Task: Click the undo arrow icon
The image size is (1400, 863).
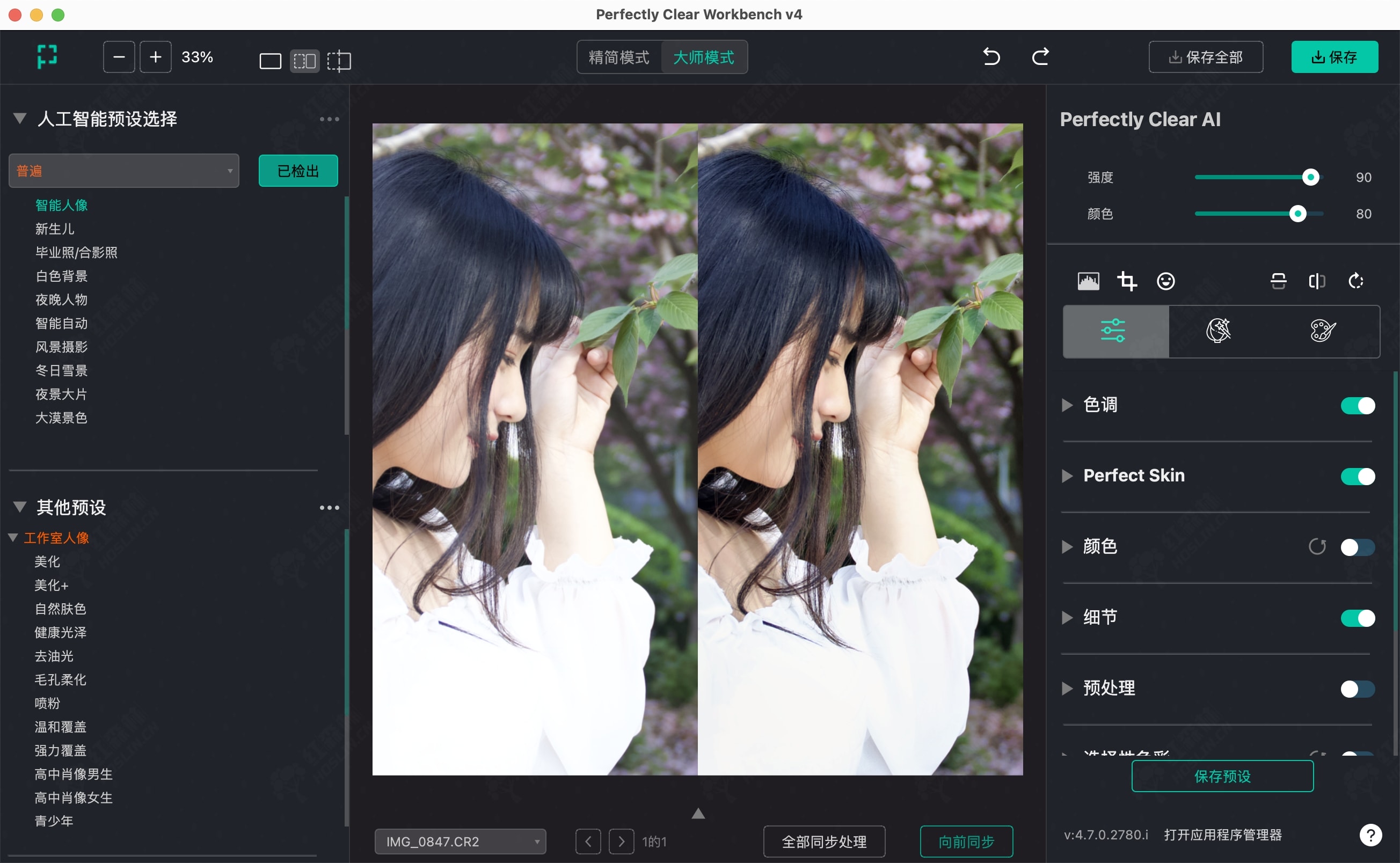Action: pos(991,56)
